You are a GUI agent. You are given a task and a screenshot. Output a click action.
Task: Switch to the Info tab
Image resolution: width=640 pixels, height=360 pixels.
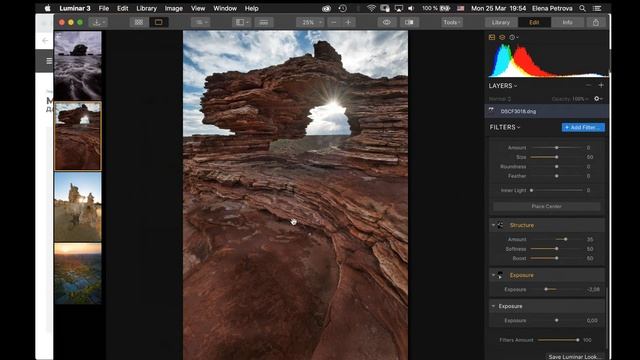click(x=567, y=22)
